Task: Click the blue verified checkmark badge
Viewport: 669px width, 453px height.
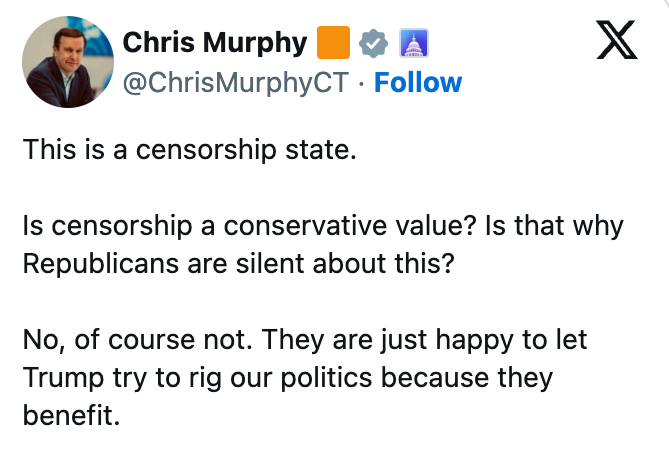Action: pyautogui.click(x=374, y=44)
